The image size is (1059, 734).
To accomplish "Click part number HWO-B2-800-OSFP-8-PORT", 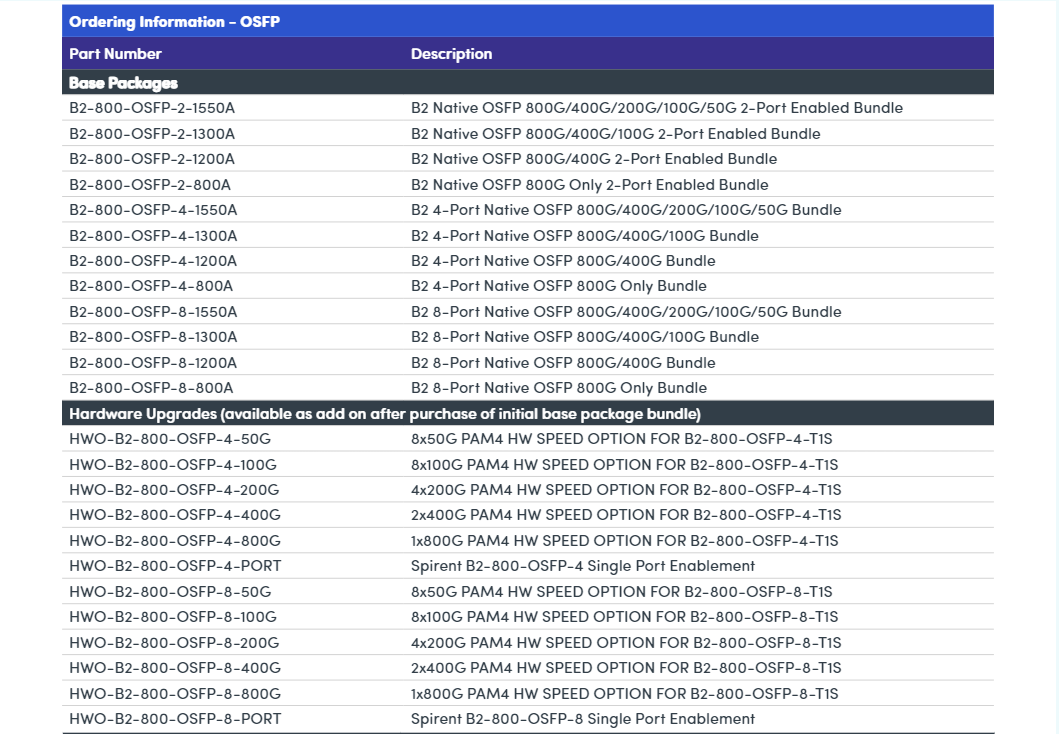I will tap(175, 719).
